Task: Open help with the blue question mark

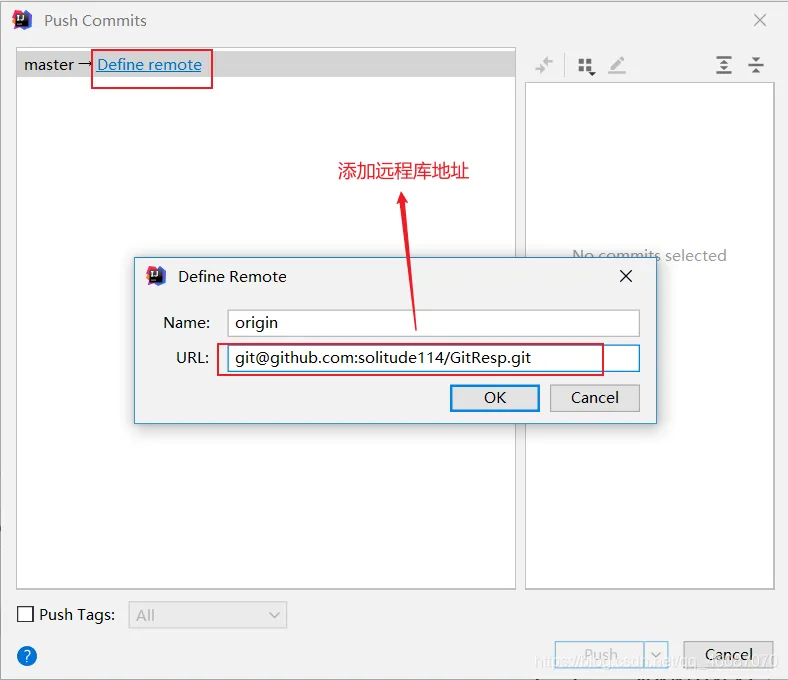Action: click(27, 656)
